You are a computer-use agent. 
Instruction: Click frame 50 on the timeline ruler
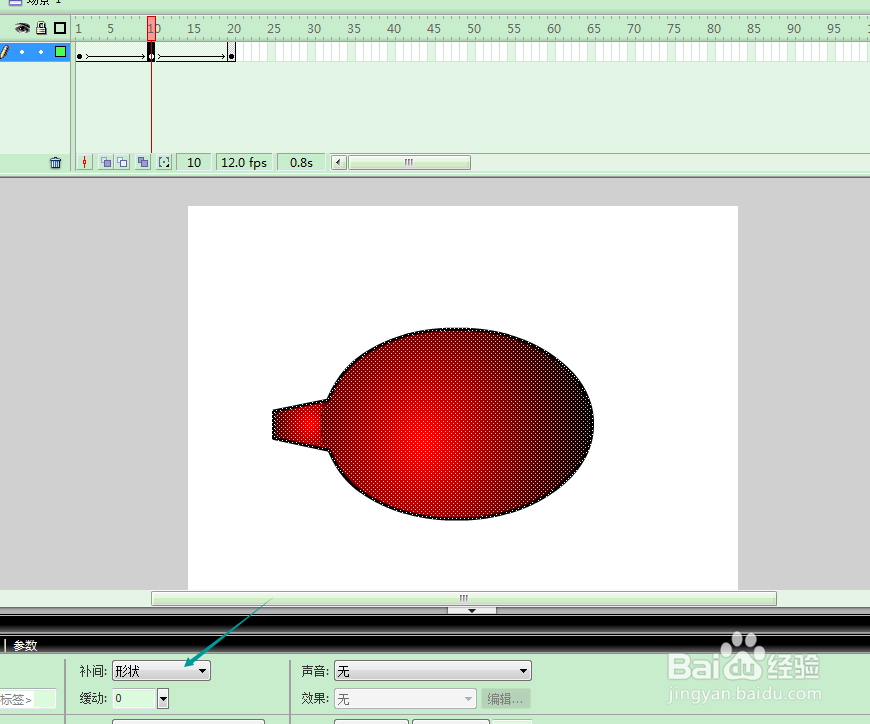472,28
